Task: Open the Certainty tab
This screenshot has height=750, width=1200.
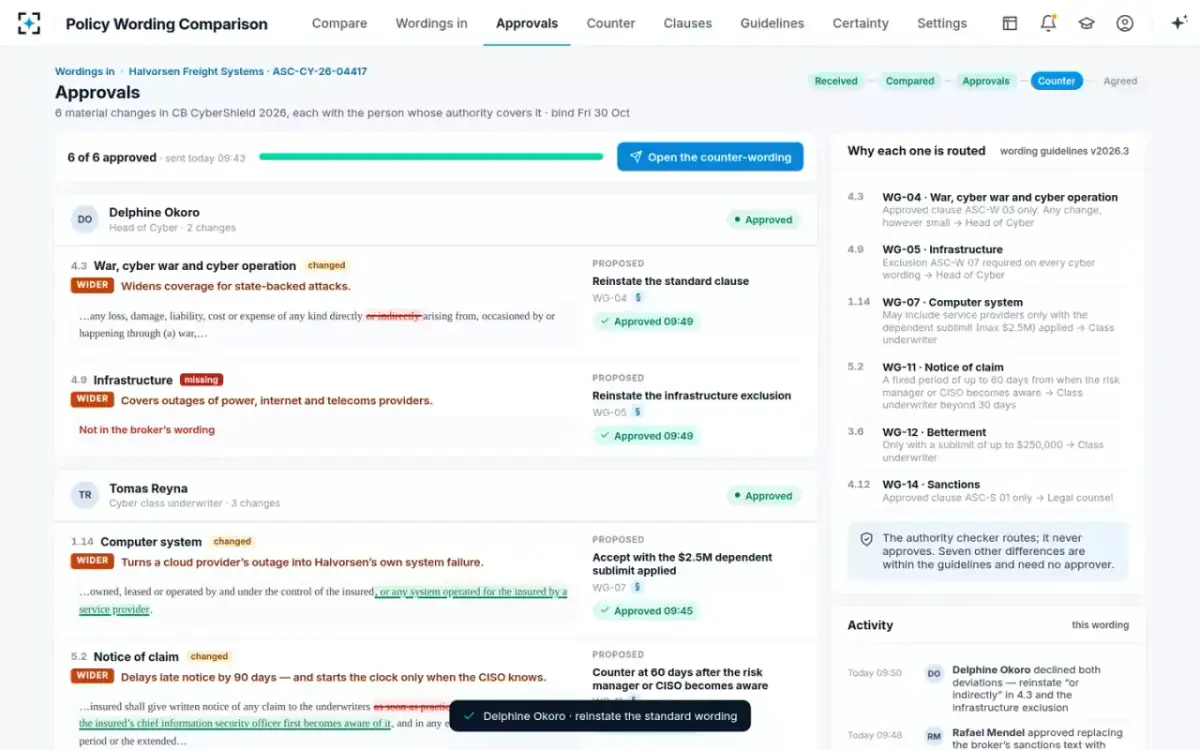Action: coord(860,23)
